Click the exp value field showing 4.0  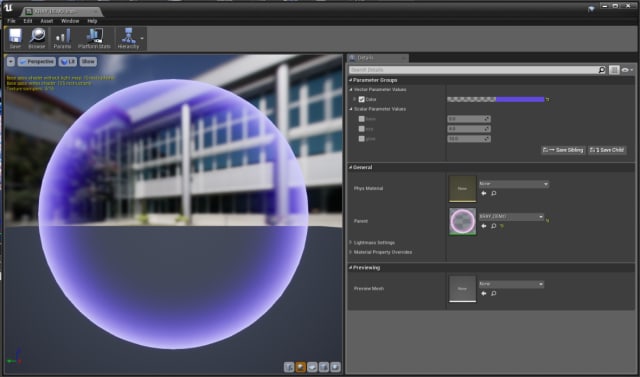click(x=469, y=129)
